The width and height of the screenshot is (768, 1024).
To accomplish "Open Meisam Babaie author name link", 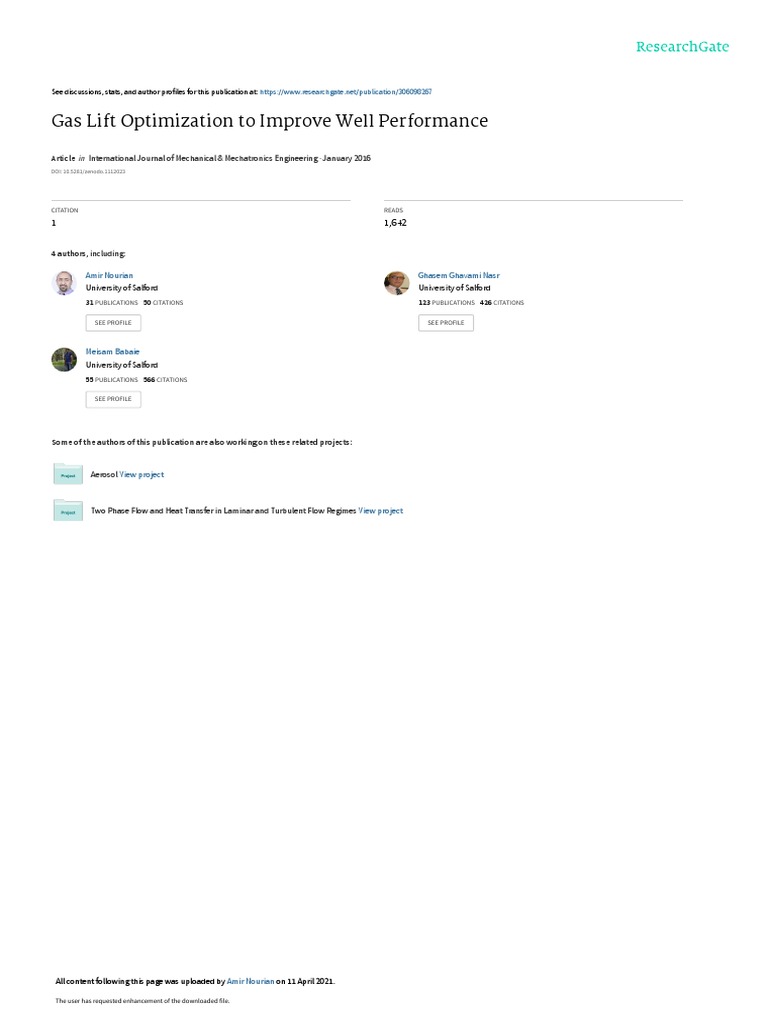I will pos(112,352).
